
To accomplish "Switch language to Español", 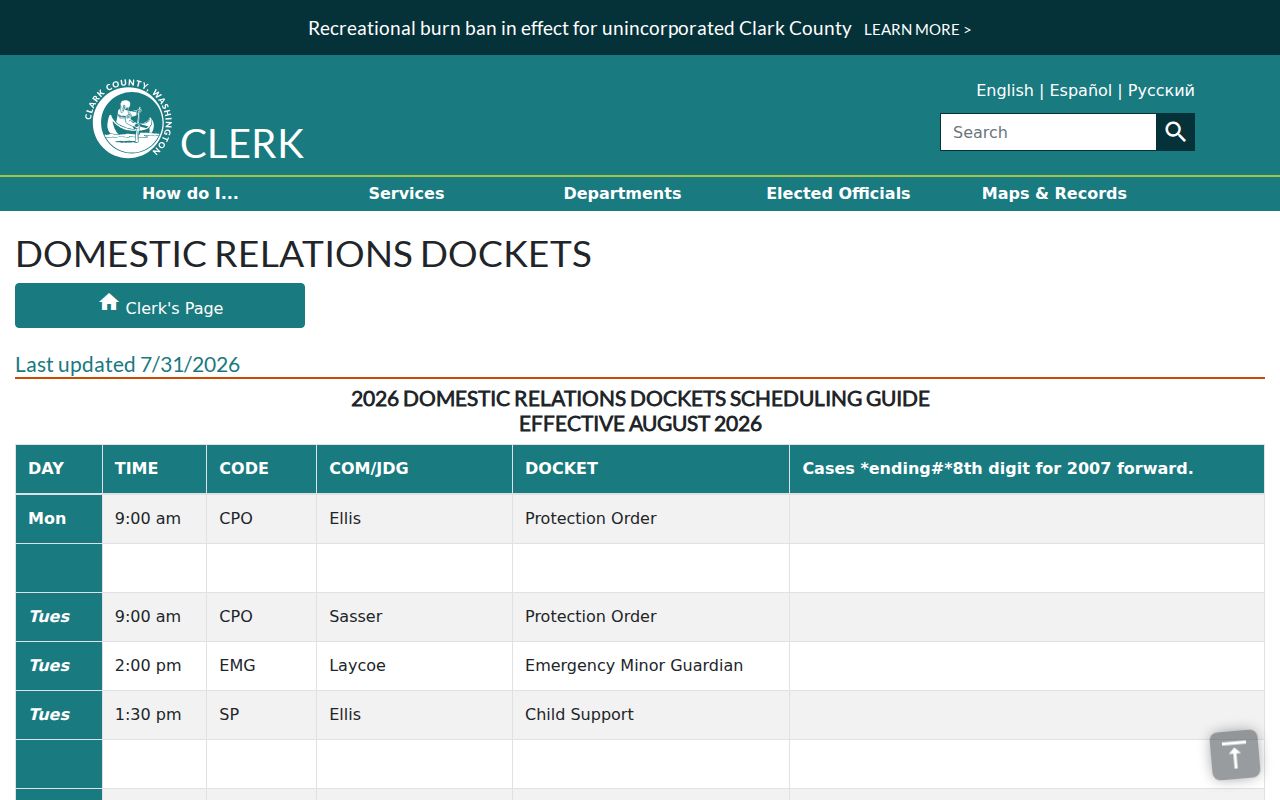I will click(1080, 90).
